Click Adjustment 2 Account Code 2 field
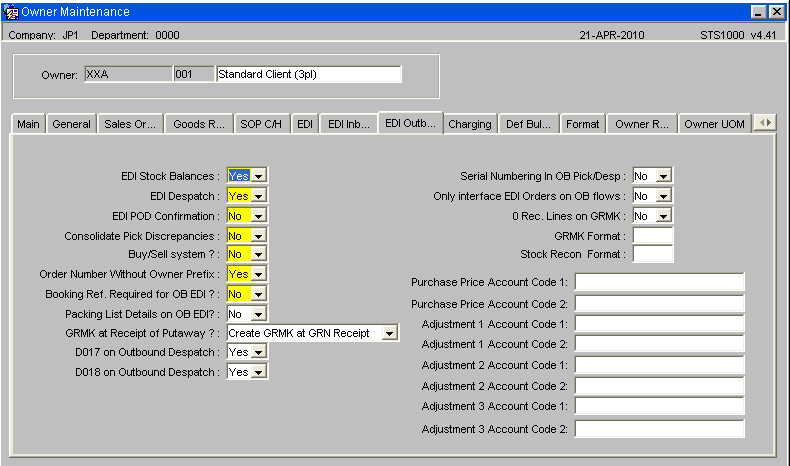Viewport: 790px width, 466px height. [660, 386]
